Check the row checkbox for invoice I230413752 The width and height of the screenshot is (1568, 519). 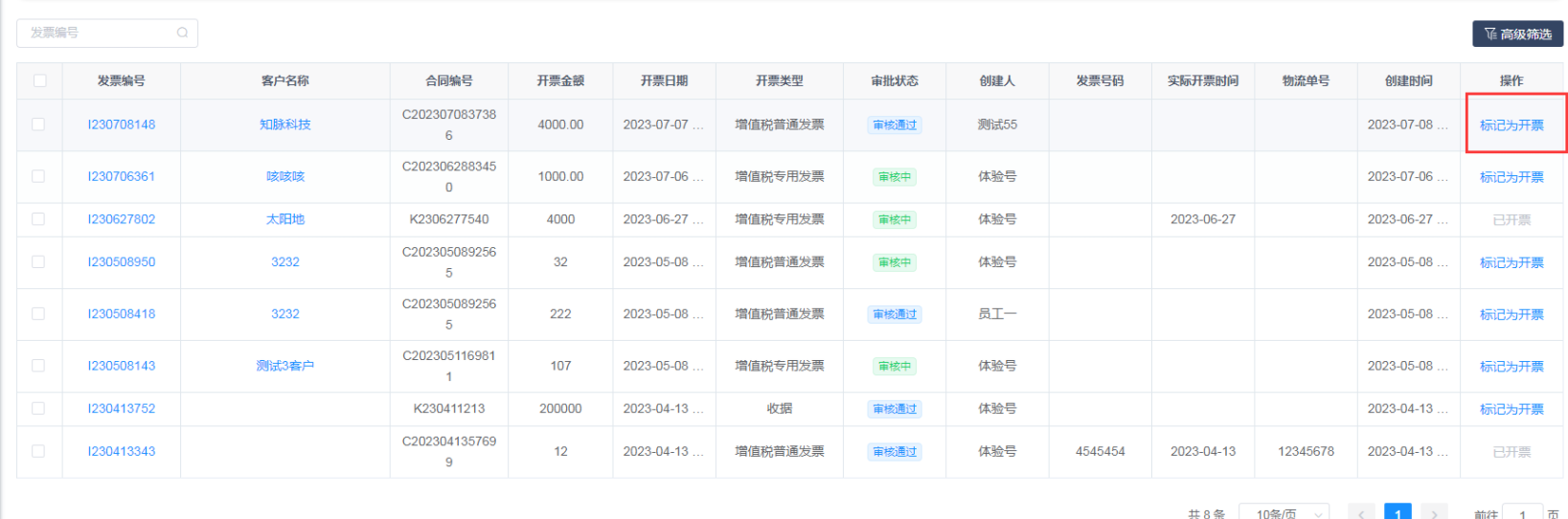[x=38, y=408]
